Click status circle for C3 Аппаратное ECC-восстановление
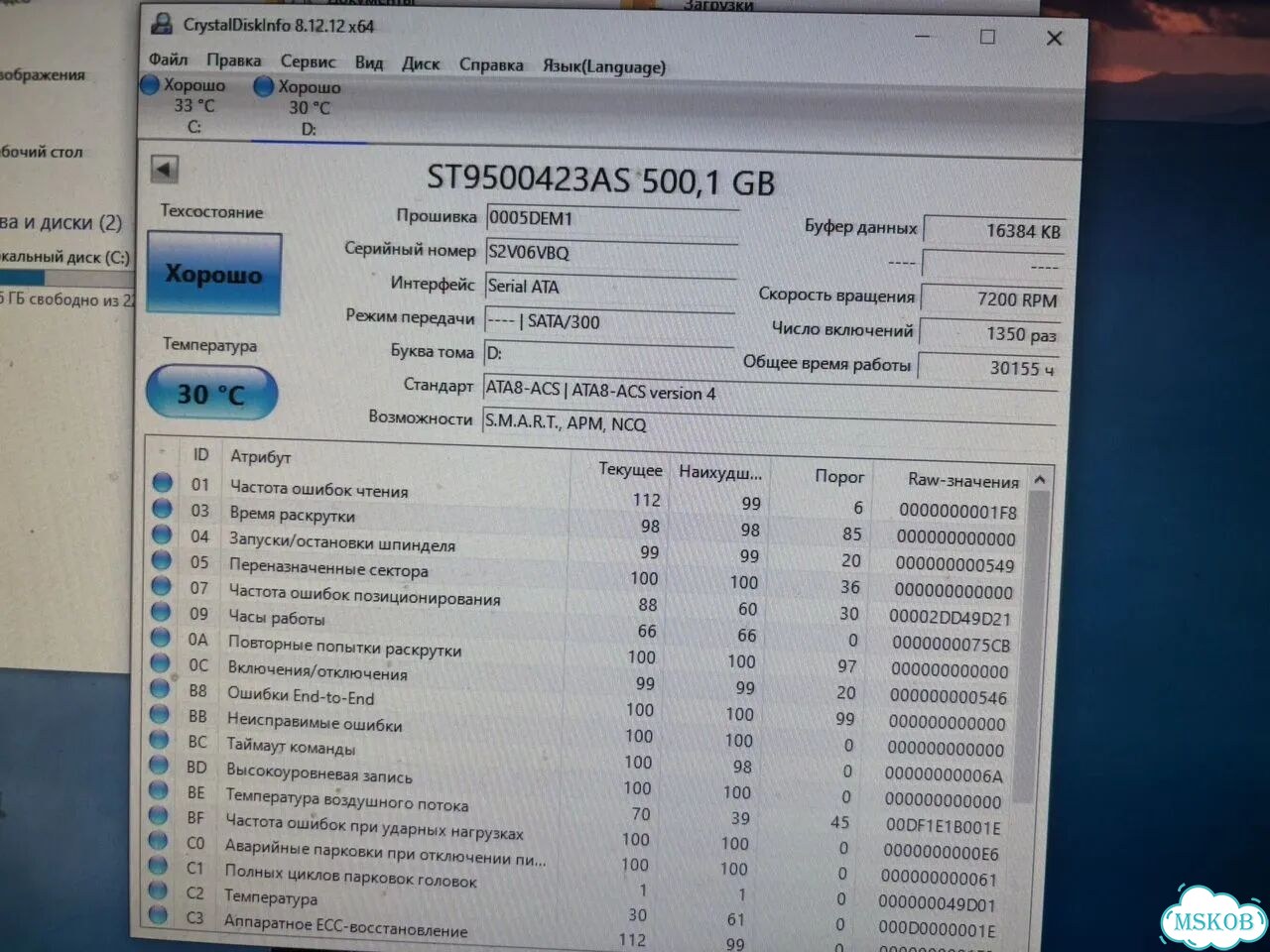 pos(157,915)
